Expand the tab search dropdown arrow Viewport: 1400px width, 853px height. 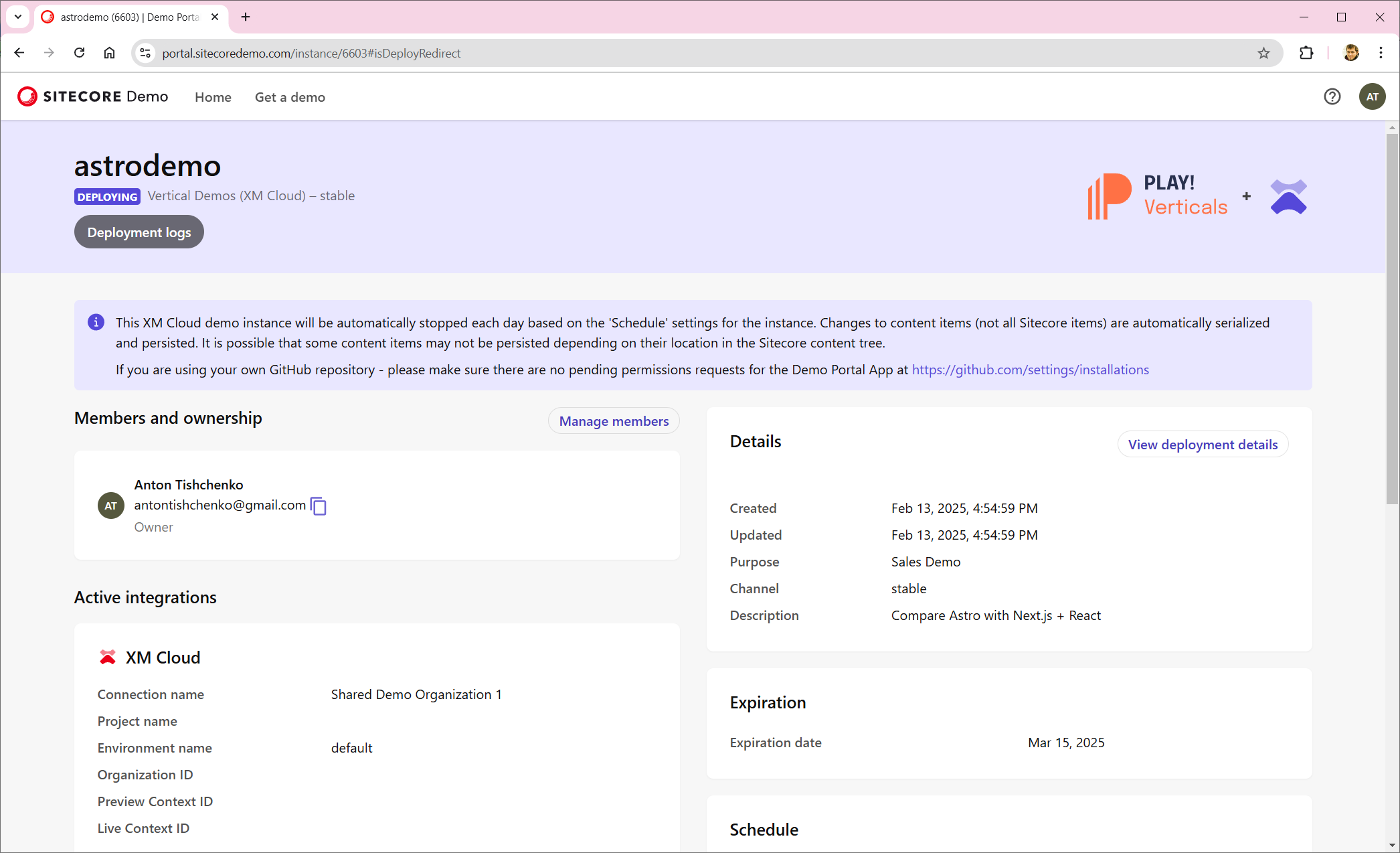pos(18,17)
